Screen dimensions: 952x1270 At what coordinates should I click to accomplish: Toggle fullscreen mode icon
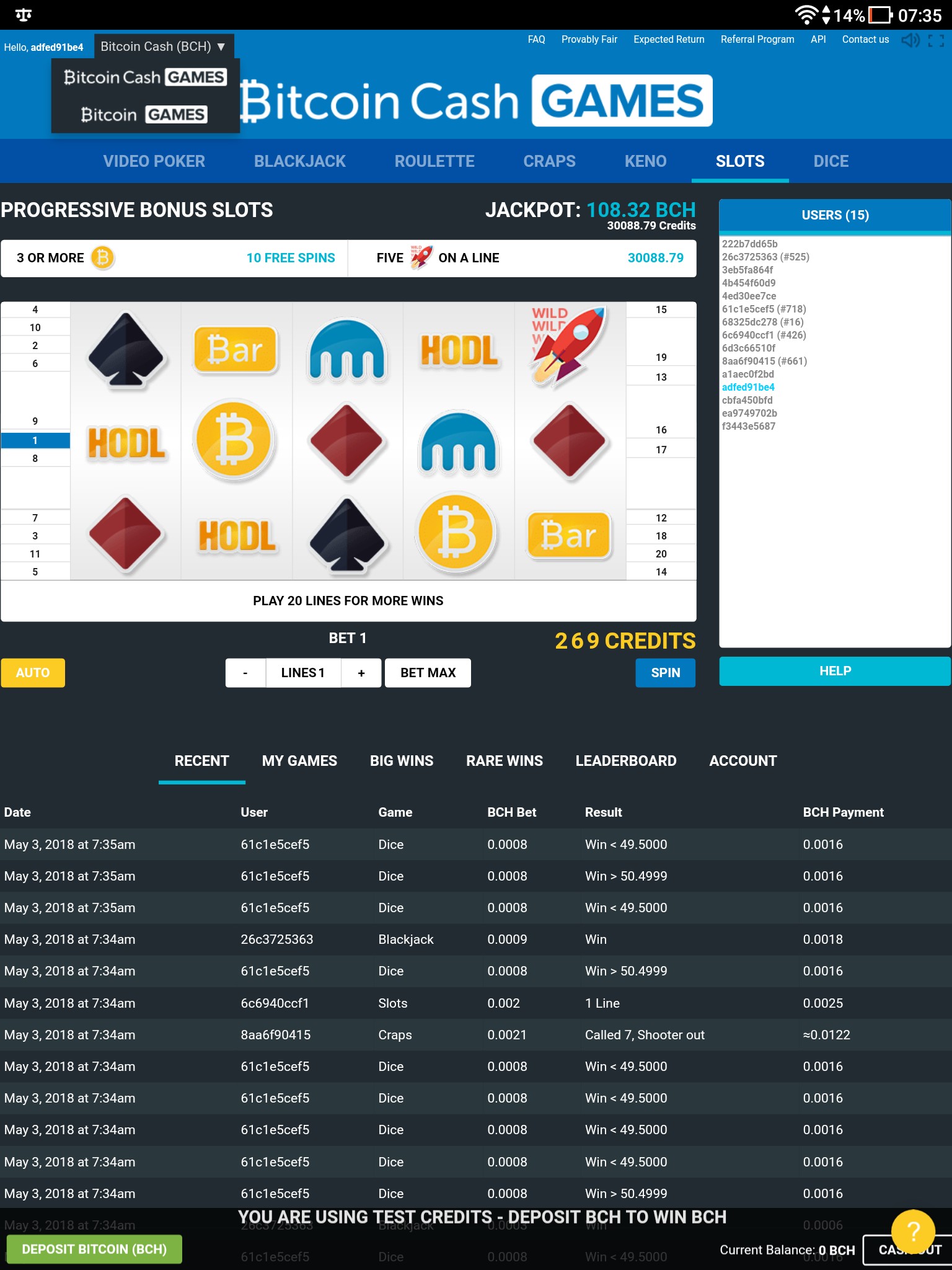pos(936,40)
